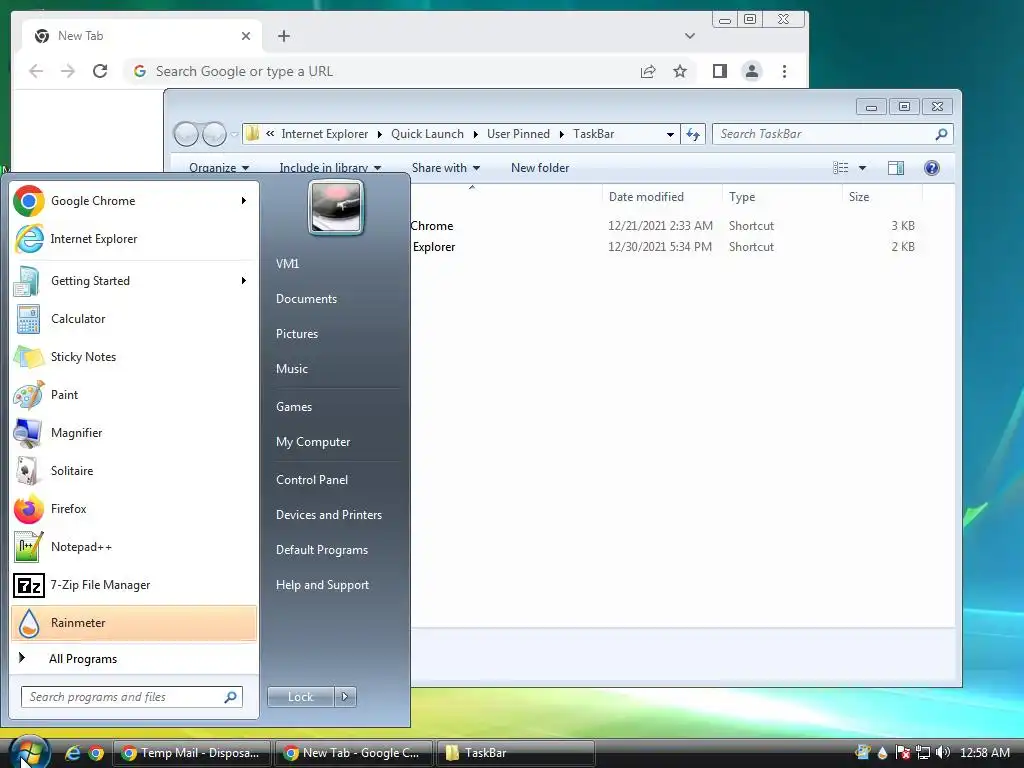The height and width of the screenshot is (768, 1024).
Task: Open Devices and Printers
Action: point(328,515)
